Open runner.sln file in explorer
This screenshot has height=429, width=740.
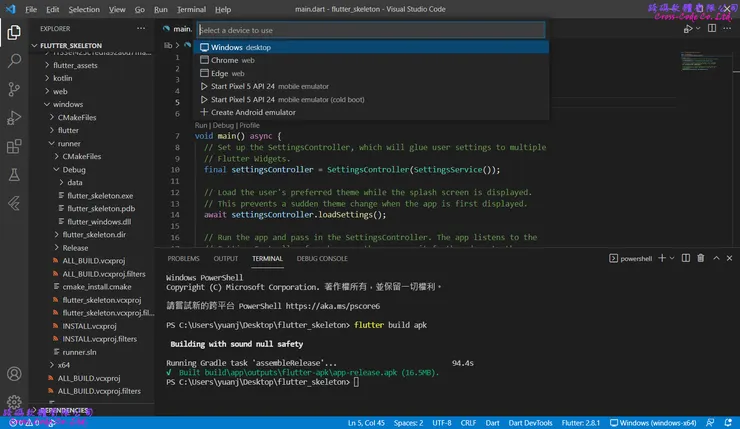[x=79, y=352]
